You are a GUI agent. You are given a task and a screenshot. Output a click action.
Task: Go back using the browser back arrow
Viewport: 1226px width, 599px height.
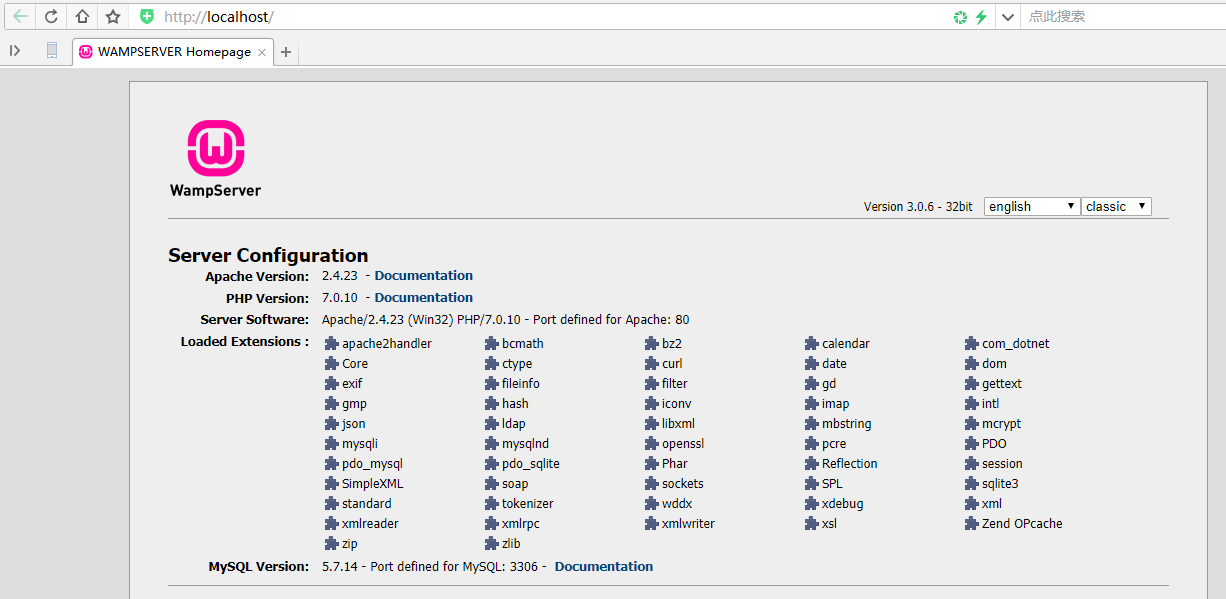coord(20,16)
